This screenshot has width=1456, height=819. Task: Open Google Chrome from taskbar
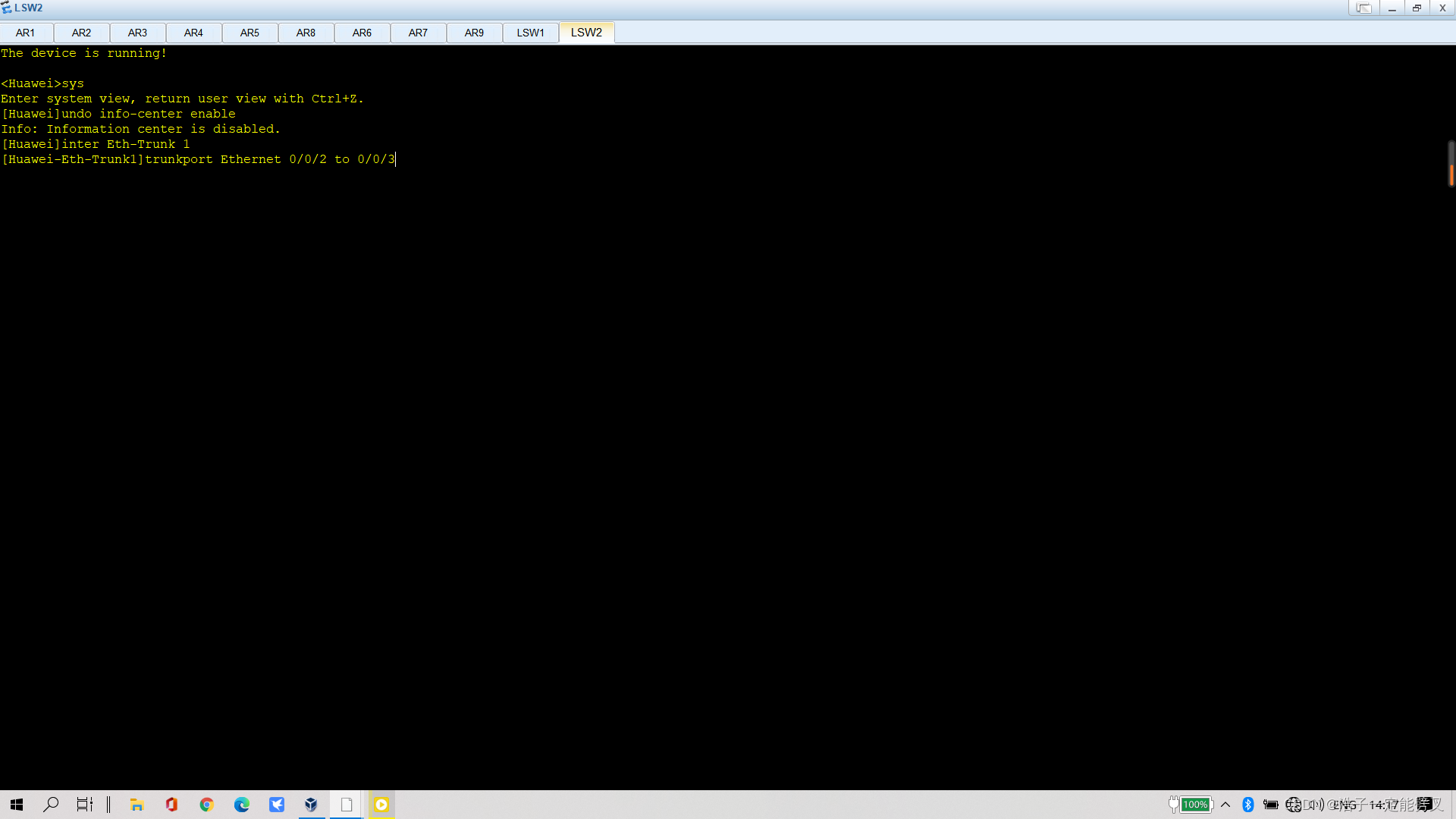click(x=206, y=805)
